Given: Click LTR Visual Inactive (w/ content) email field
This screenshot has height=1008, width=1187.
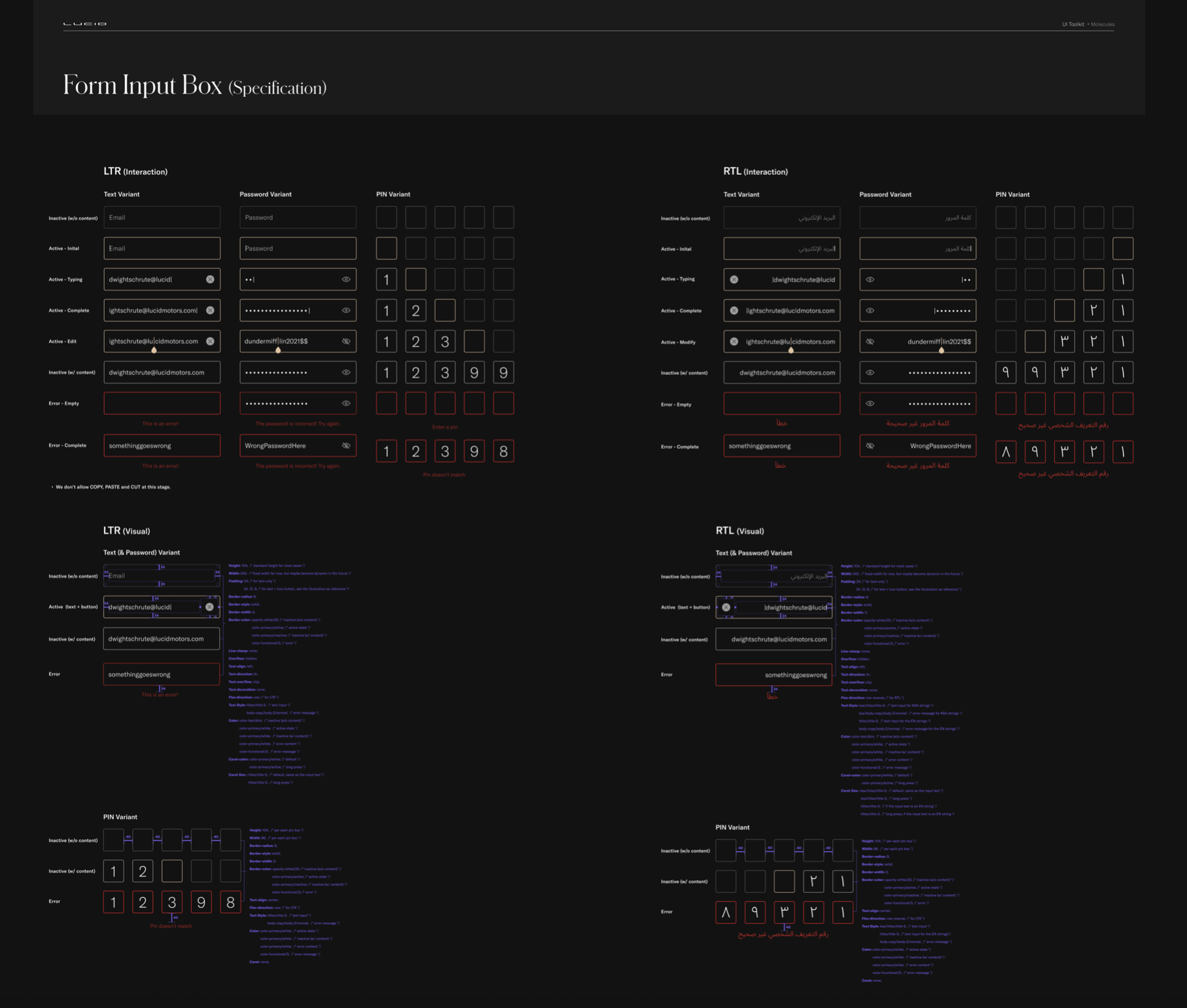Looking at the screenshot, I should pyautogui.click(x=162, y=639).
